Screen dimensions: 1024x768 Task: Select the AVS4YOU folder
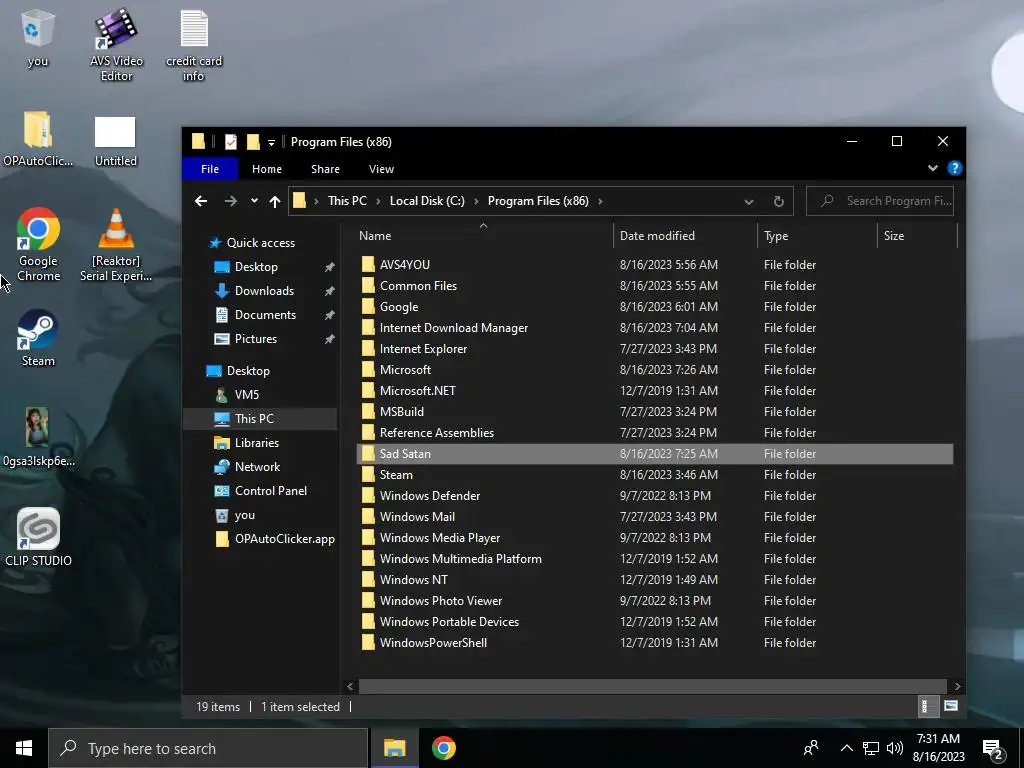click(x=655, y=264)
